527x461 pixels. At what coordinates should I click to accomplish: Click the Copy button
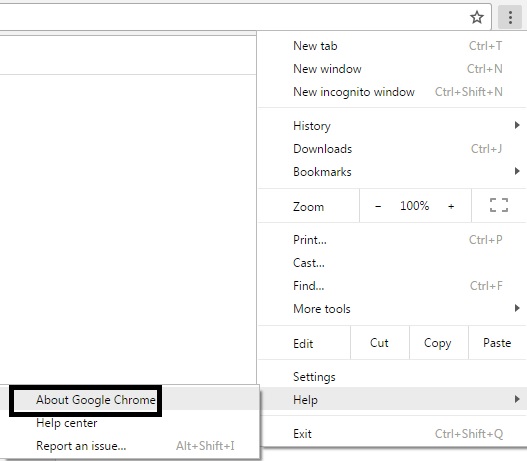(x=438, y=343)
